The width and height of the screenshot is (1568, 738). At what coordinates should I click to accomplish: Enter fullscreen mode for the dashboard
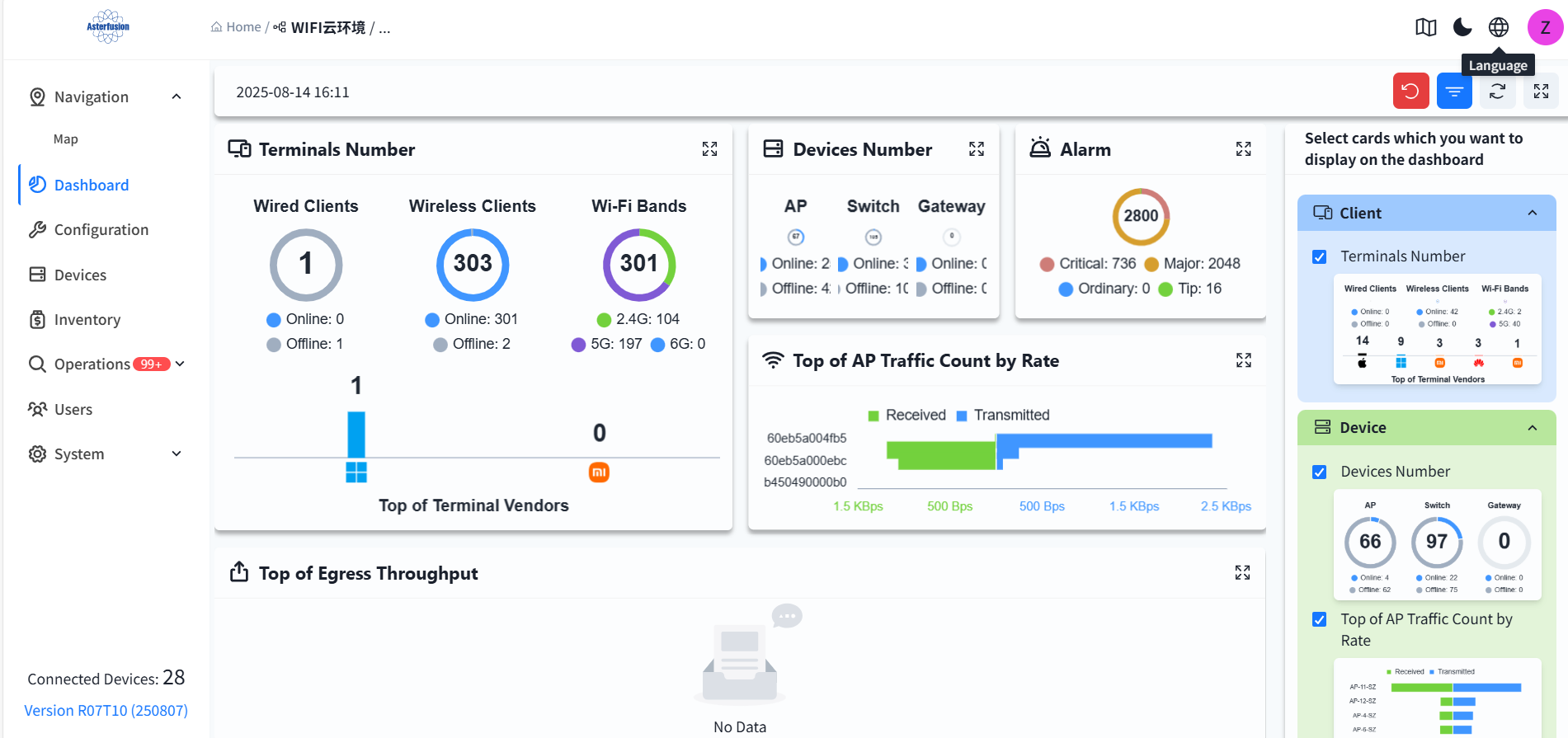[1541, 91]
